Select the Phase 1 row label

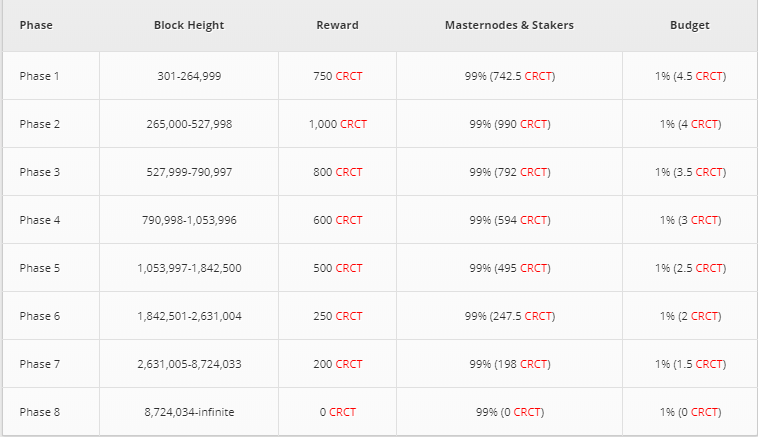pyautogui.click(x=40, y=76)
